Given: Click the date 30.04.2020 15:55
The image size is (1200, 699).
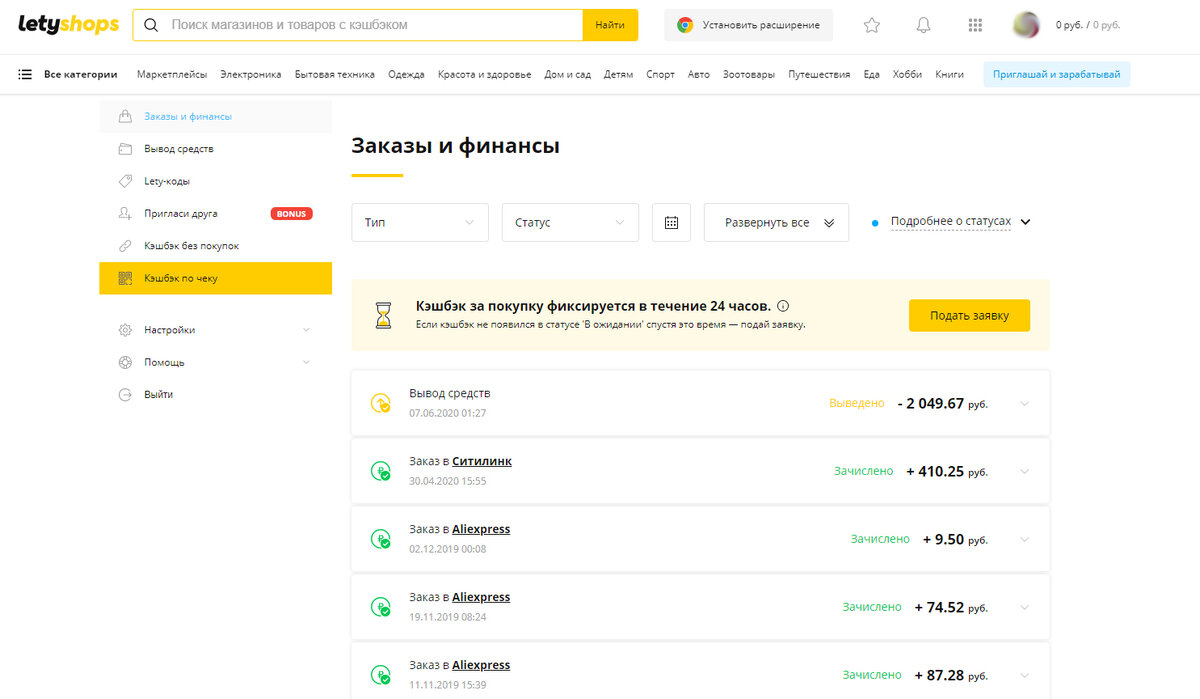Looking at the screenshot, I should point(448,481).
